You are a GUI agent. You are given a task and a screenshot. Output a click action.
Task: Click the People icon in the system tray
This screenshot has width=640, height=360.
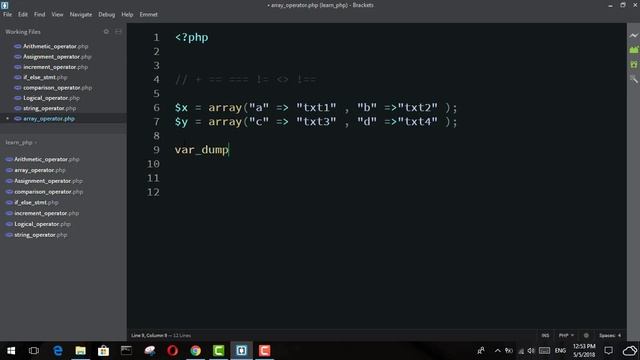[x=481, y=351]
